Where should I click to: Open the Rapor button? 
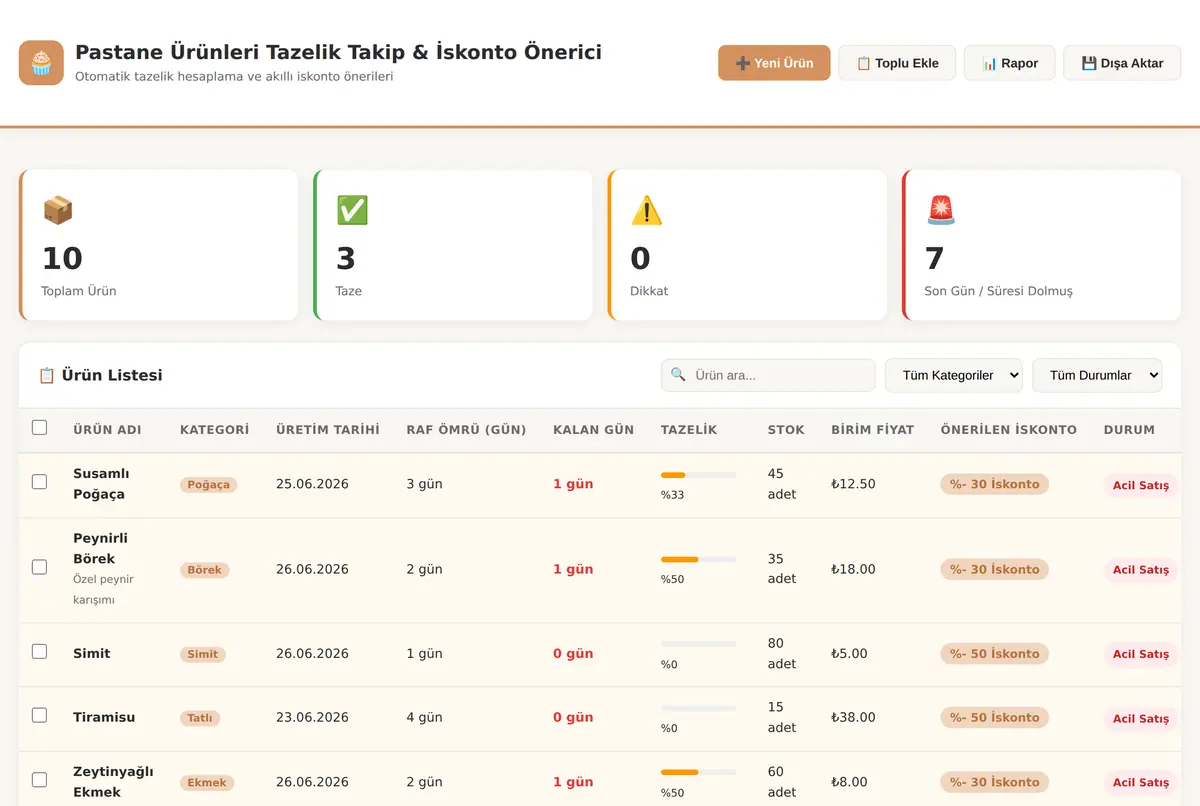click(1010, 63)
